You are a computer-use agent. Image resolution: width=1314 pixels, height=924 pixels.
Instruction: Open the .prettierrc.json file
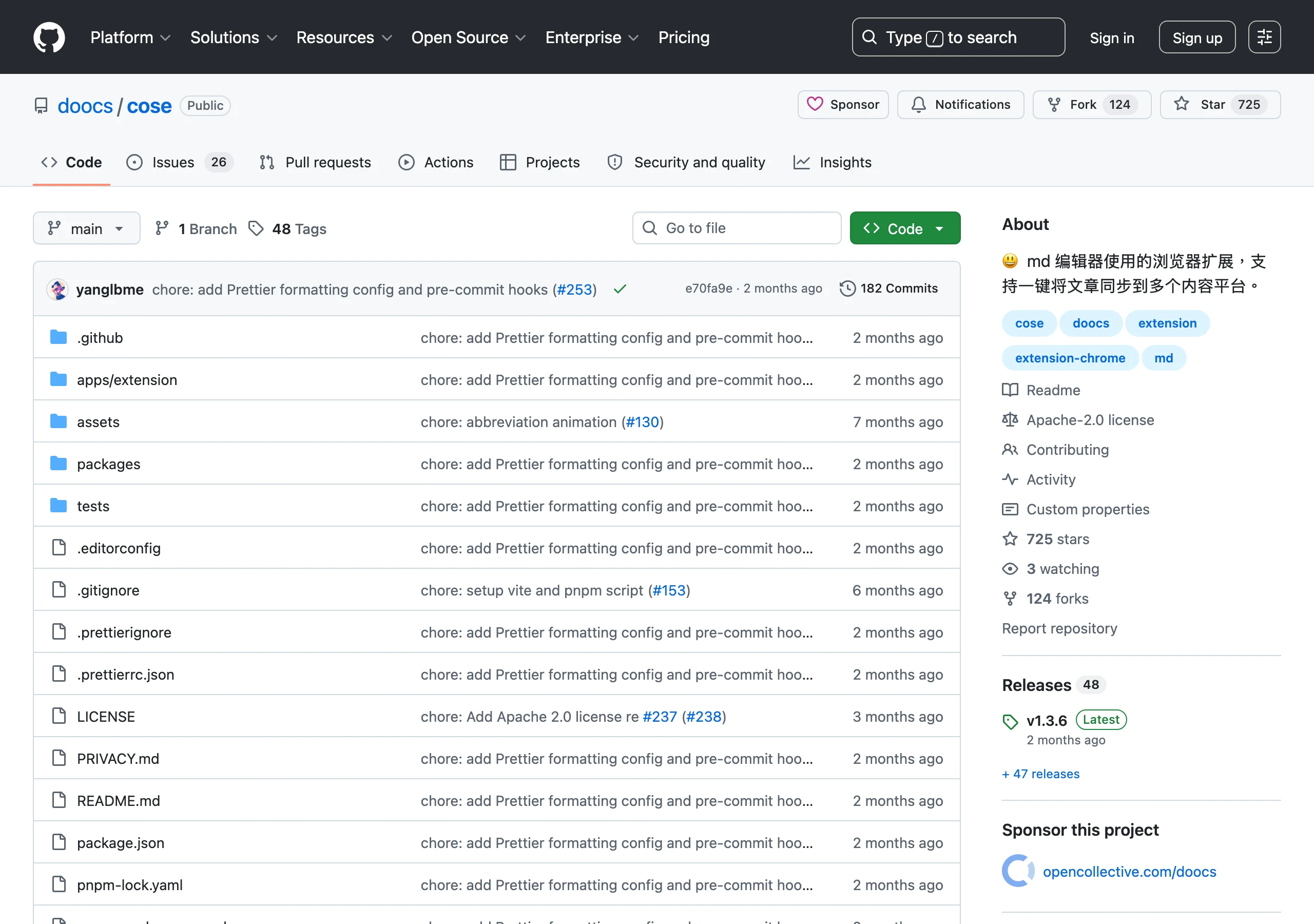coord(126,675)
